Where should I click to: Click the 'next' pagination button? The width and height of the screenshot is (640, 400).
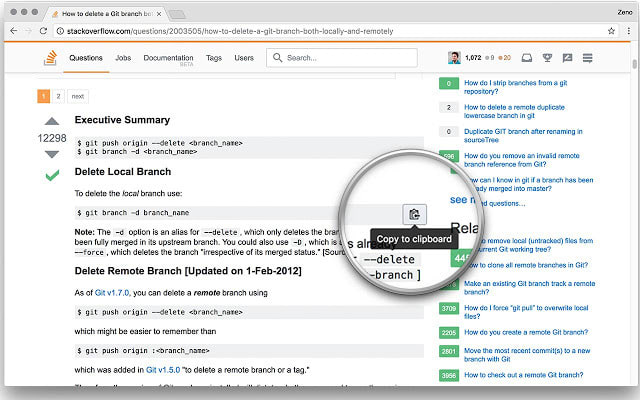pos(78,96)
